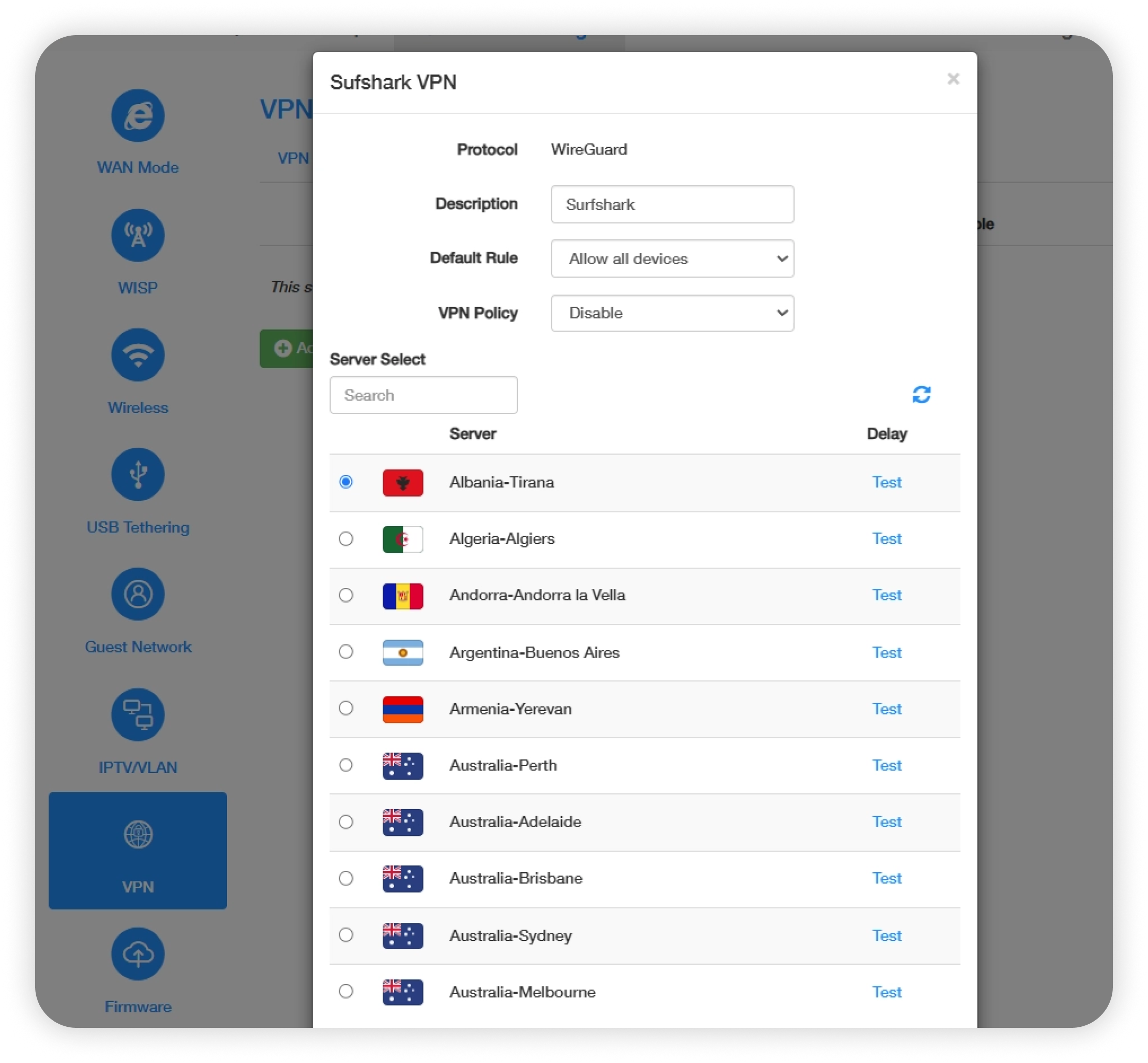Test delay for Algeria-Algiers
This screenshot has width=1148, height=1063.
887,538
